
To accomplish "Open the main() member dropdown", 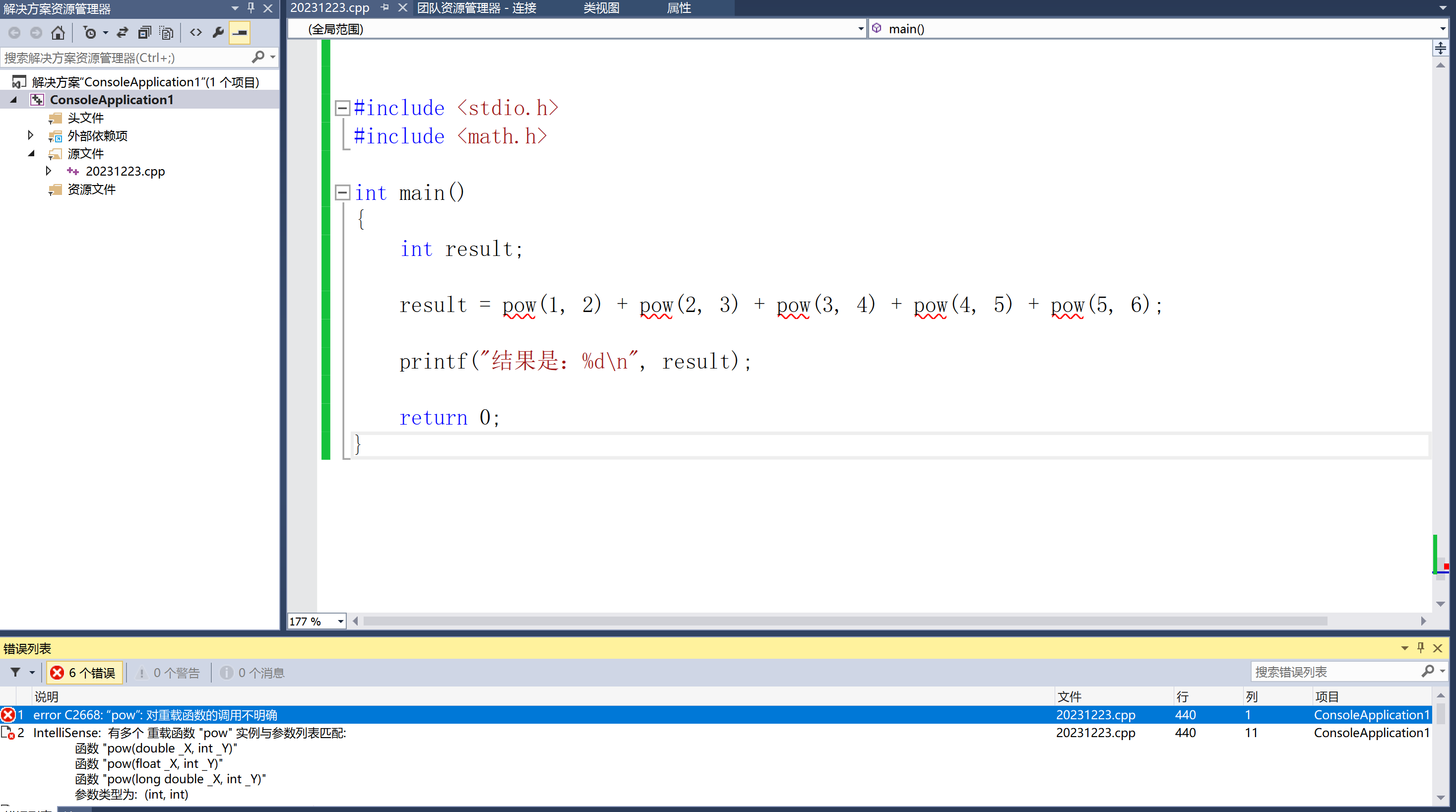I will [1443, 29].
